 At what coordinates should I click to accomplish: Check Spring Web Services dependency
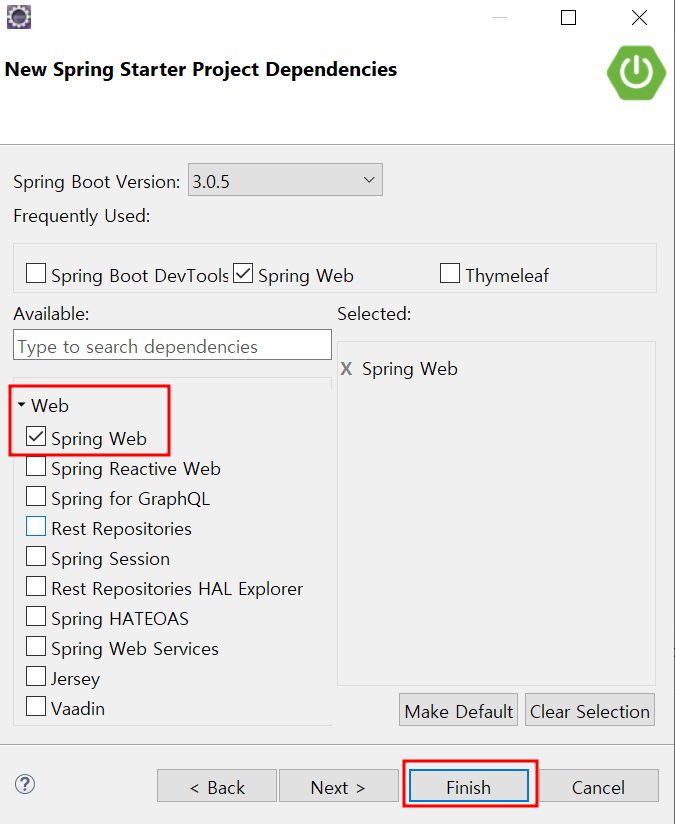tap(36, 646)
